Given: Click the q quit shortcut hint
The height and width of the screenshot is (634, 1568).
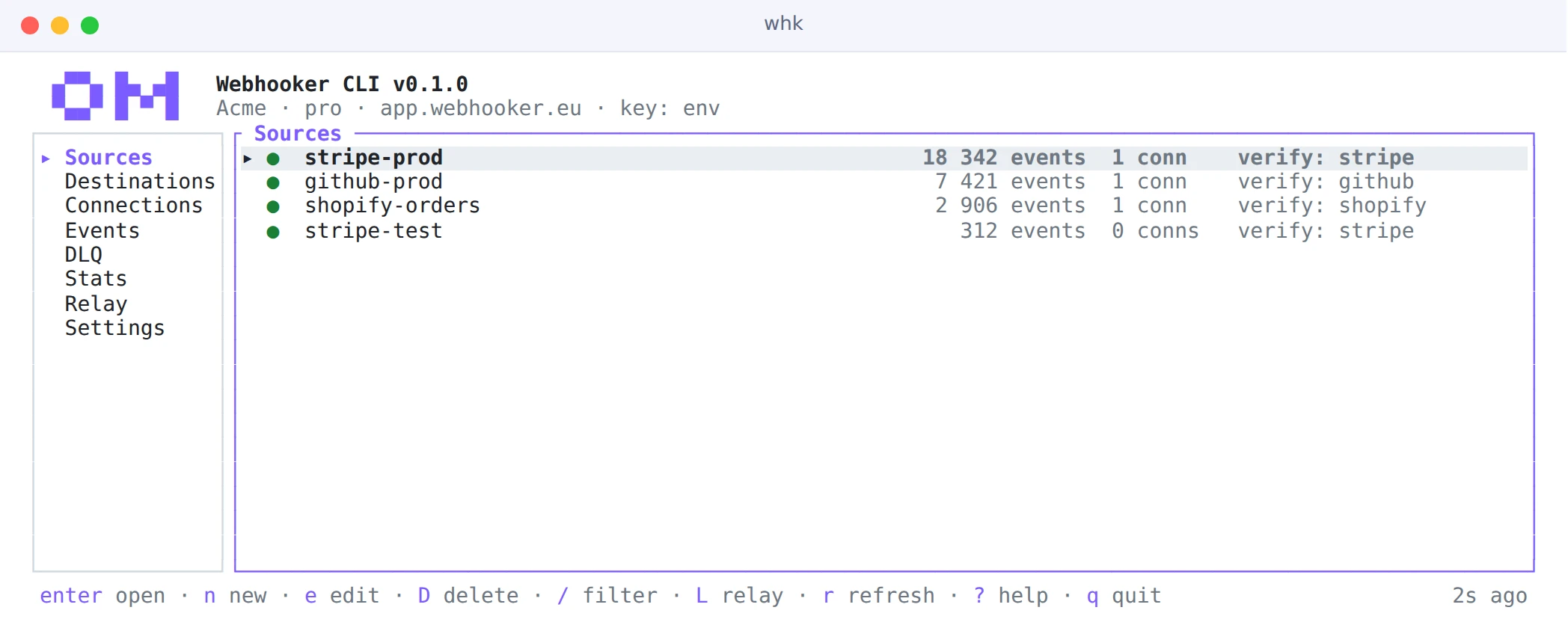Looking at the screenshot, I should click(x=1124, y=596).
